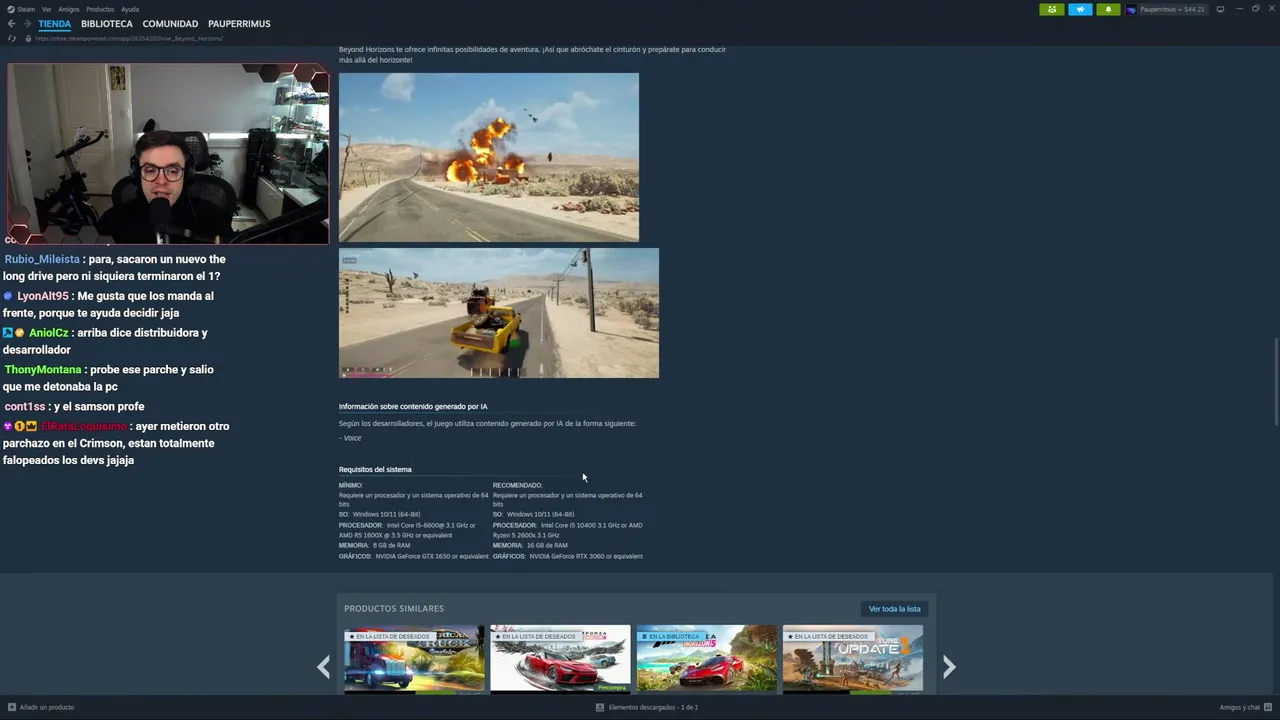This screenshot has height=720, width=1280.
Task: Open the Productos menu
Action: (100, 9)
